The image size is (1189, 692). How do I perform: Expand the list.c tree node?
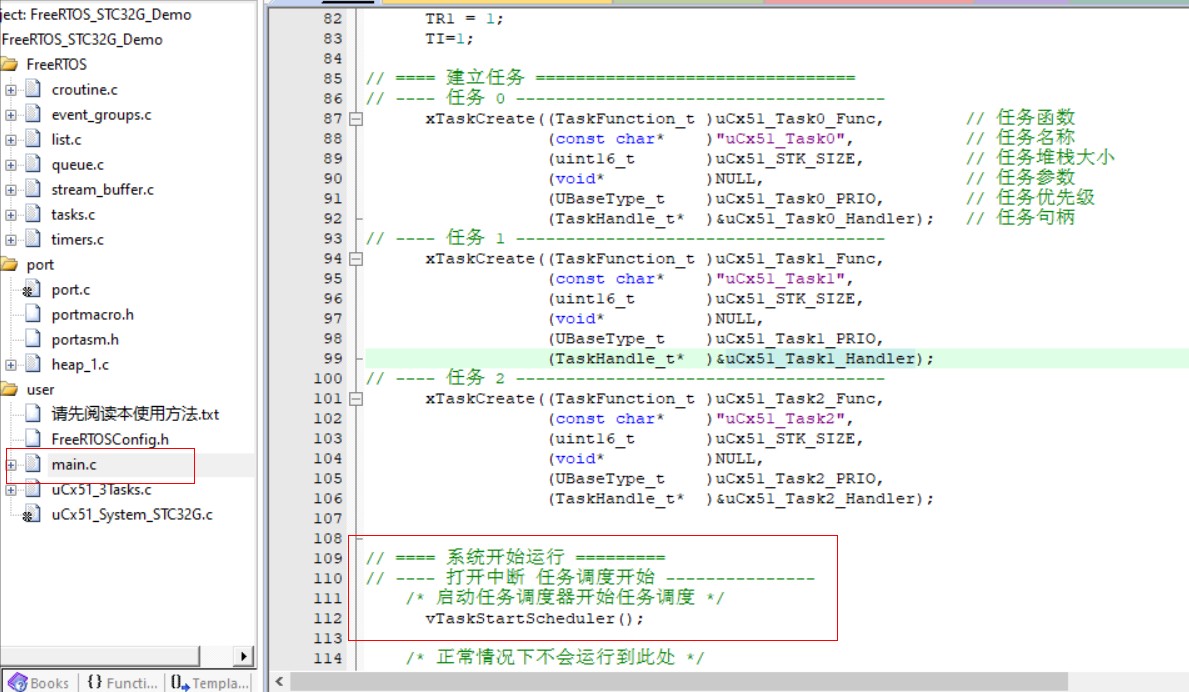click(11, 140)
